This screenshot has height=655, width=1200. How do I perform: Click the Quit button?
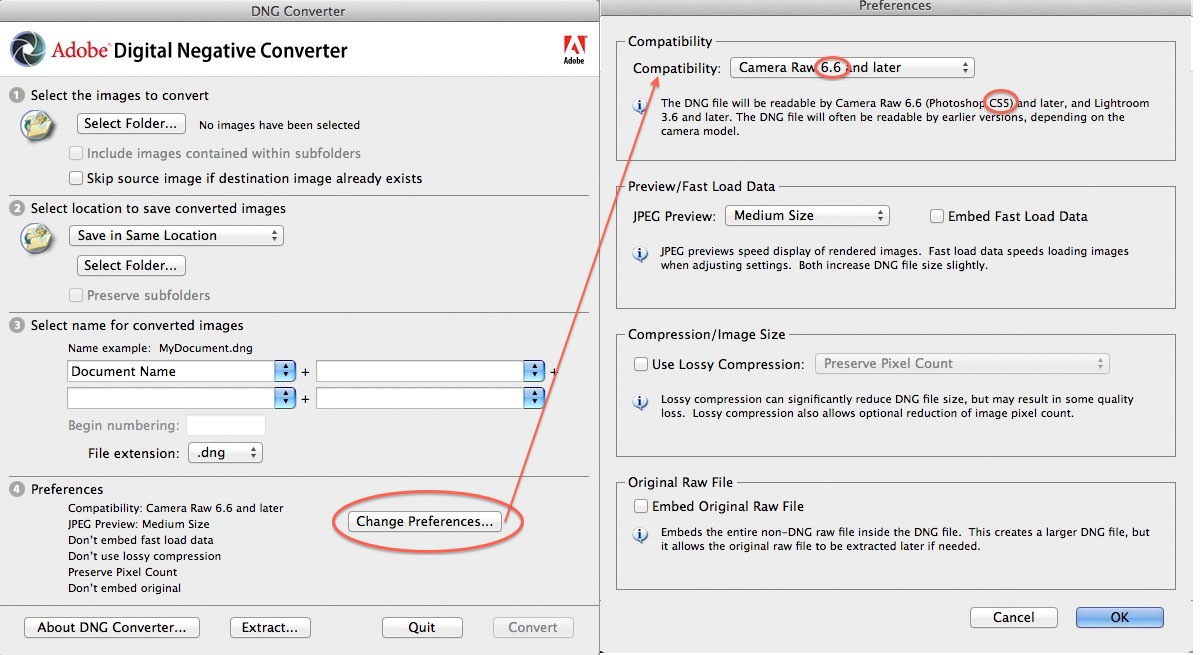(x=422, y=628)
